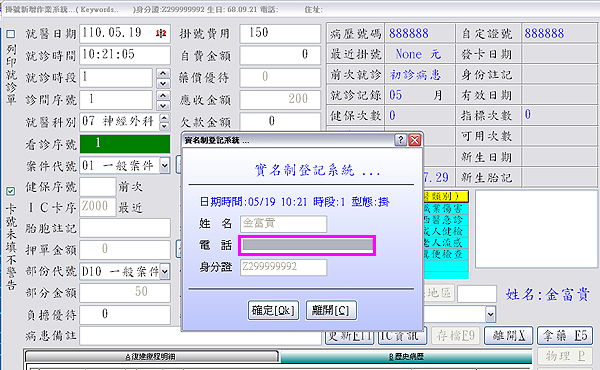
Task: Click the 拿藥 F5 button
Action: point(565,336)
